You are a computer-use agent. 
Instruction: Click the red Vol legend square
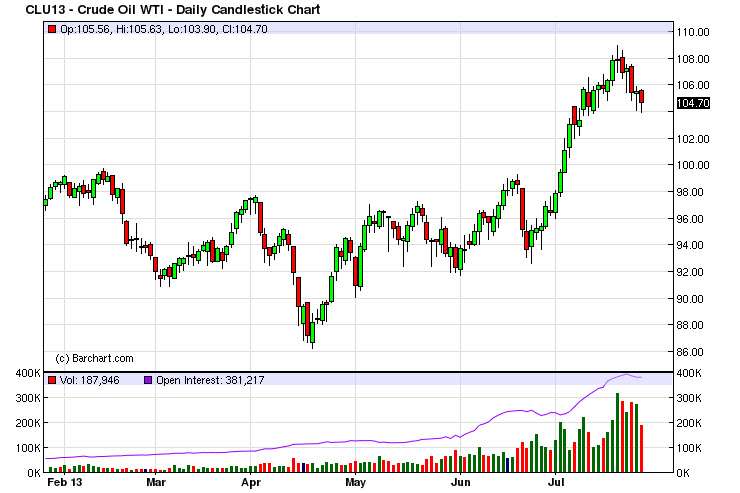pyautogui.click(x=52, y=380)
